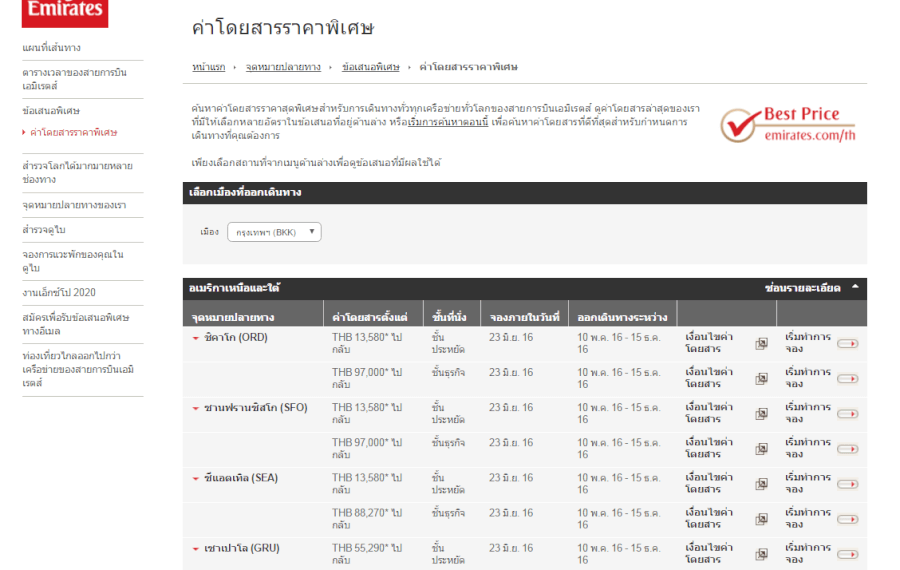The width and height of the screenshot is (900, 570).
Task: Collapse the เซาเปาโล (GRU) destination row
Action: pyautogui.click(x=196, y=549)
